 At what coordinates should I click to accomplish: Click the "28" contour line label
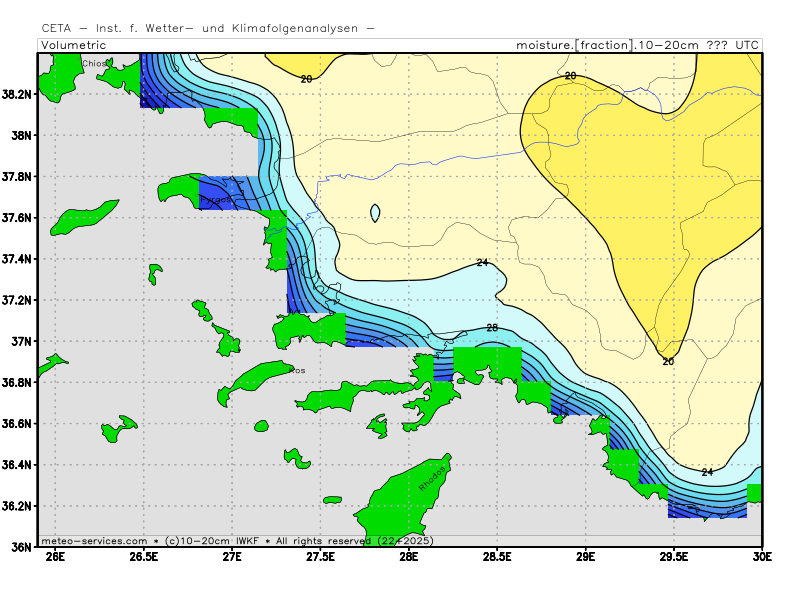(x=492, y=328)
